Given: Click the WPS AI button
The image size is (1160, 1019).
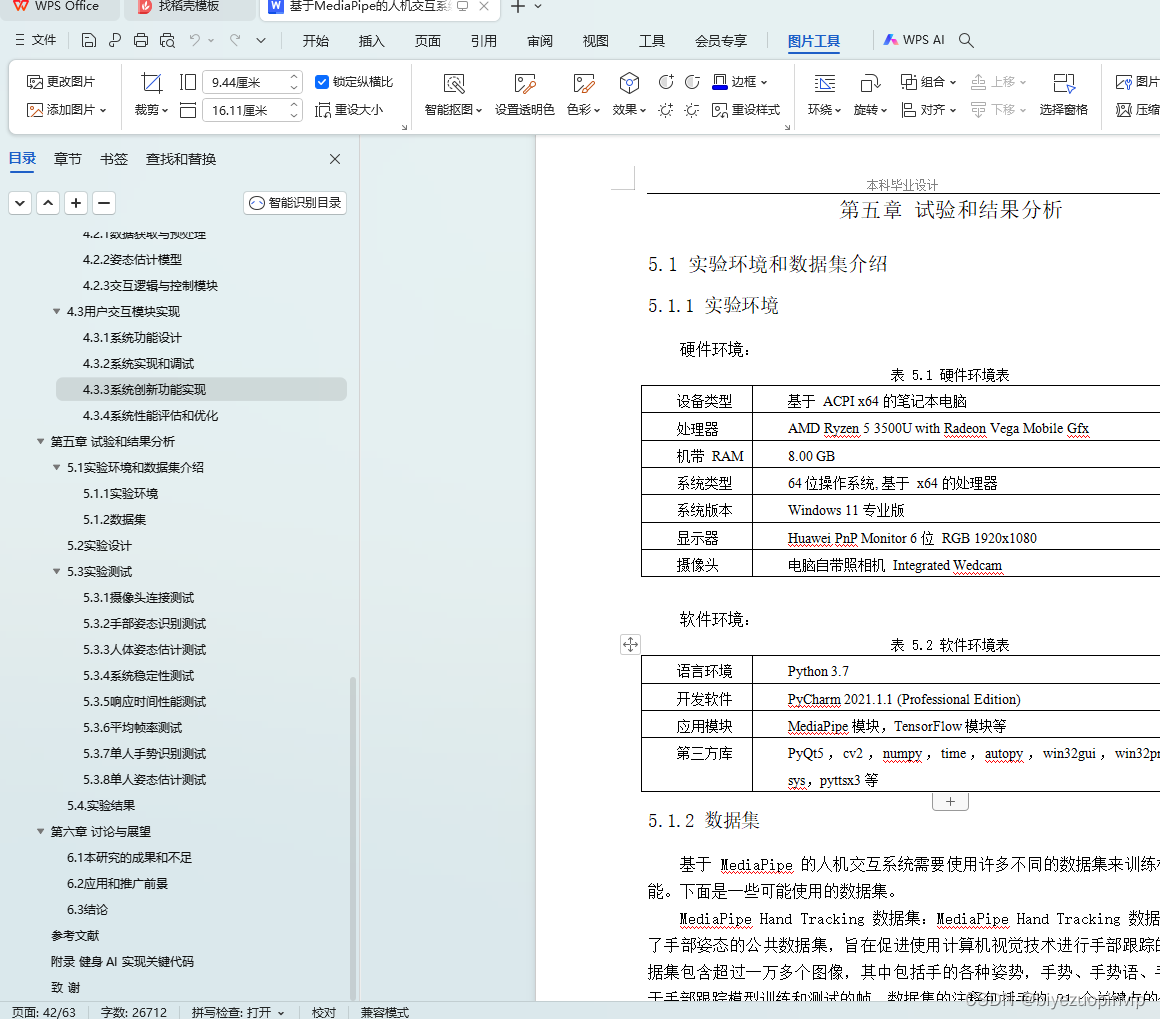Looking at the screenshot, I should click(914, 40).
